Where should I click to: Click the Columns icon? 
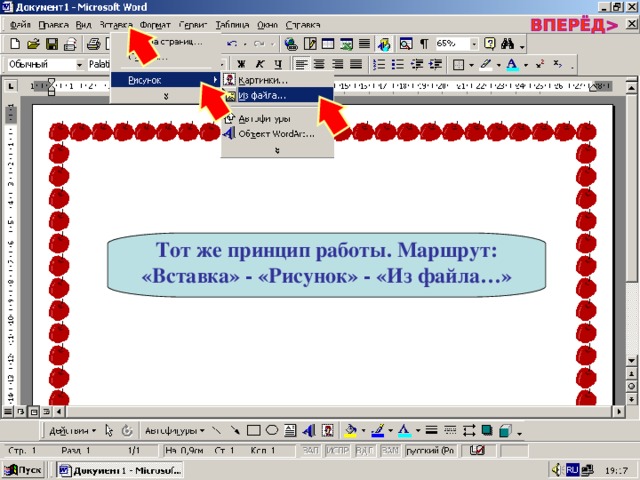pyautogui.click(x=364, y=43)
